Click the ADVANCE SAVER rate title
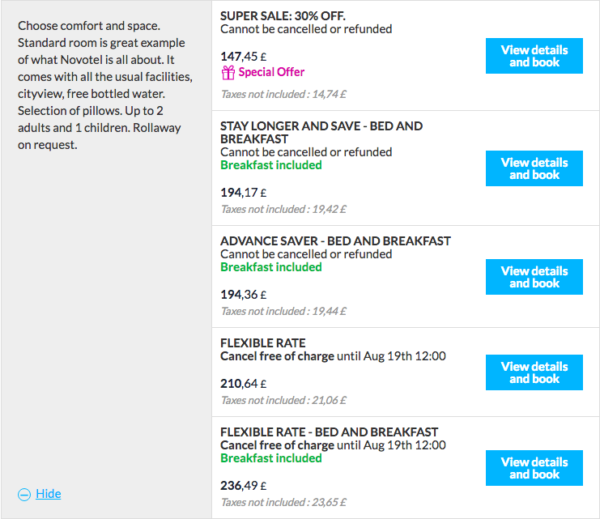 [335, 241]
